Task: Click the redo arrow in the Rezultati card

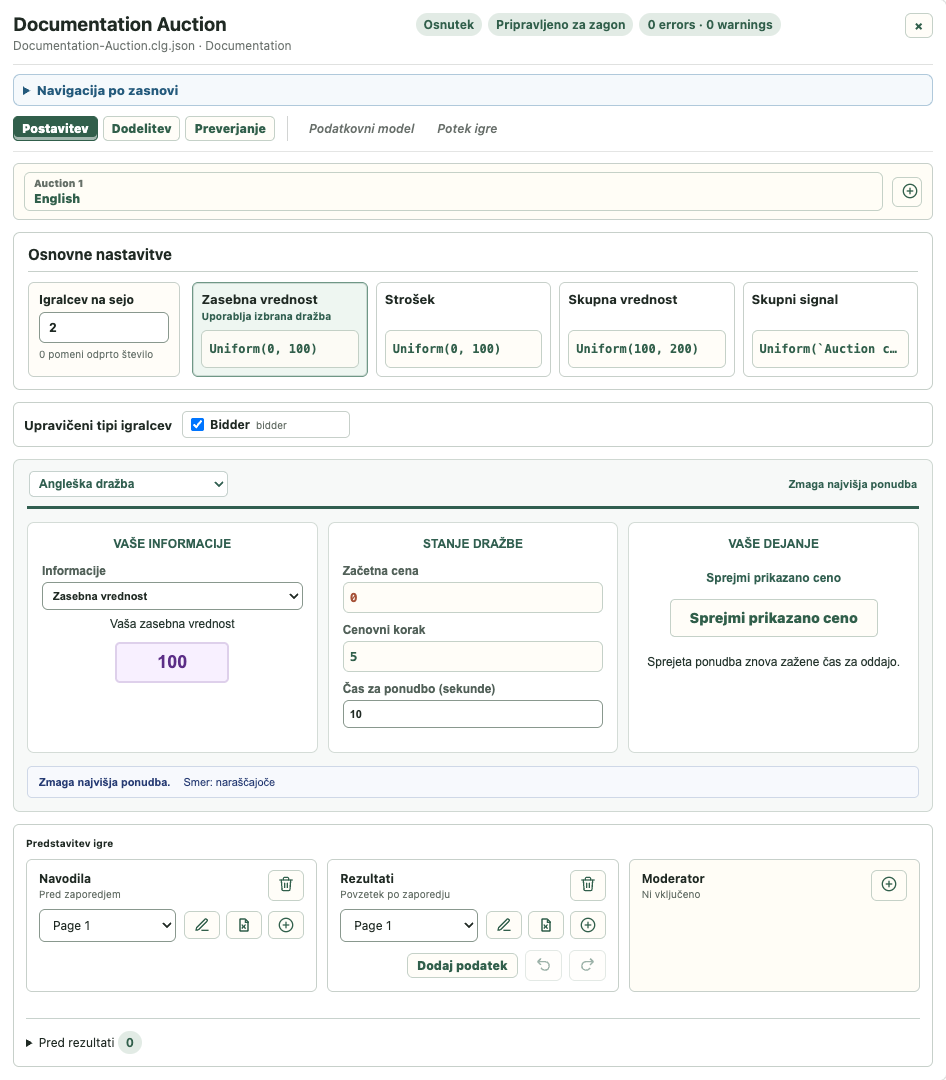Action: 588,965
